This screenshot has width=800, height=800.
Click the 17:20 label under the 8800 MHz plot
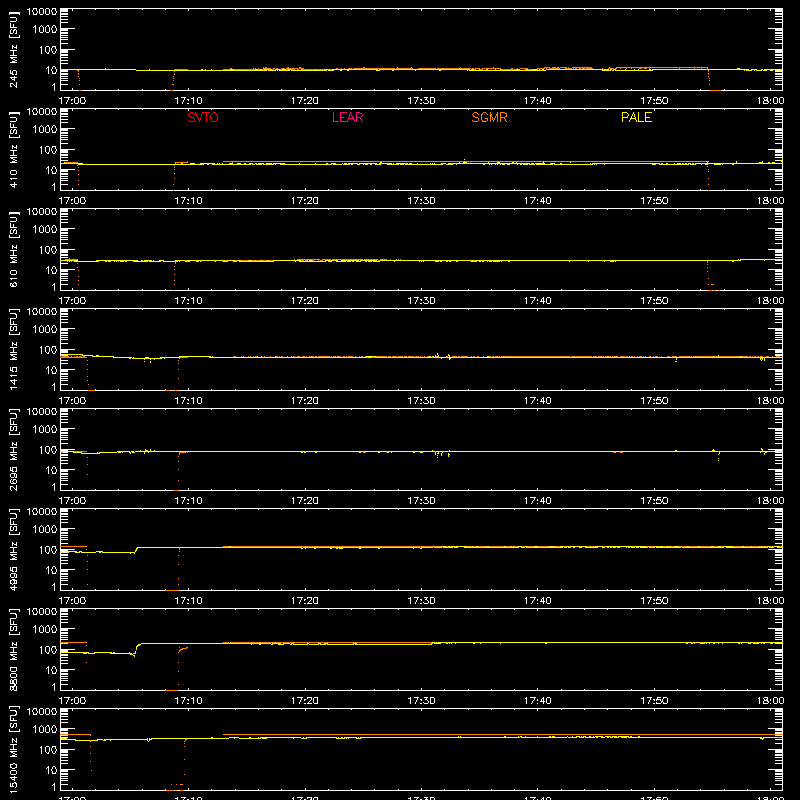pos(305,701)
